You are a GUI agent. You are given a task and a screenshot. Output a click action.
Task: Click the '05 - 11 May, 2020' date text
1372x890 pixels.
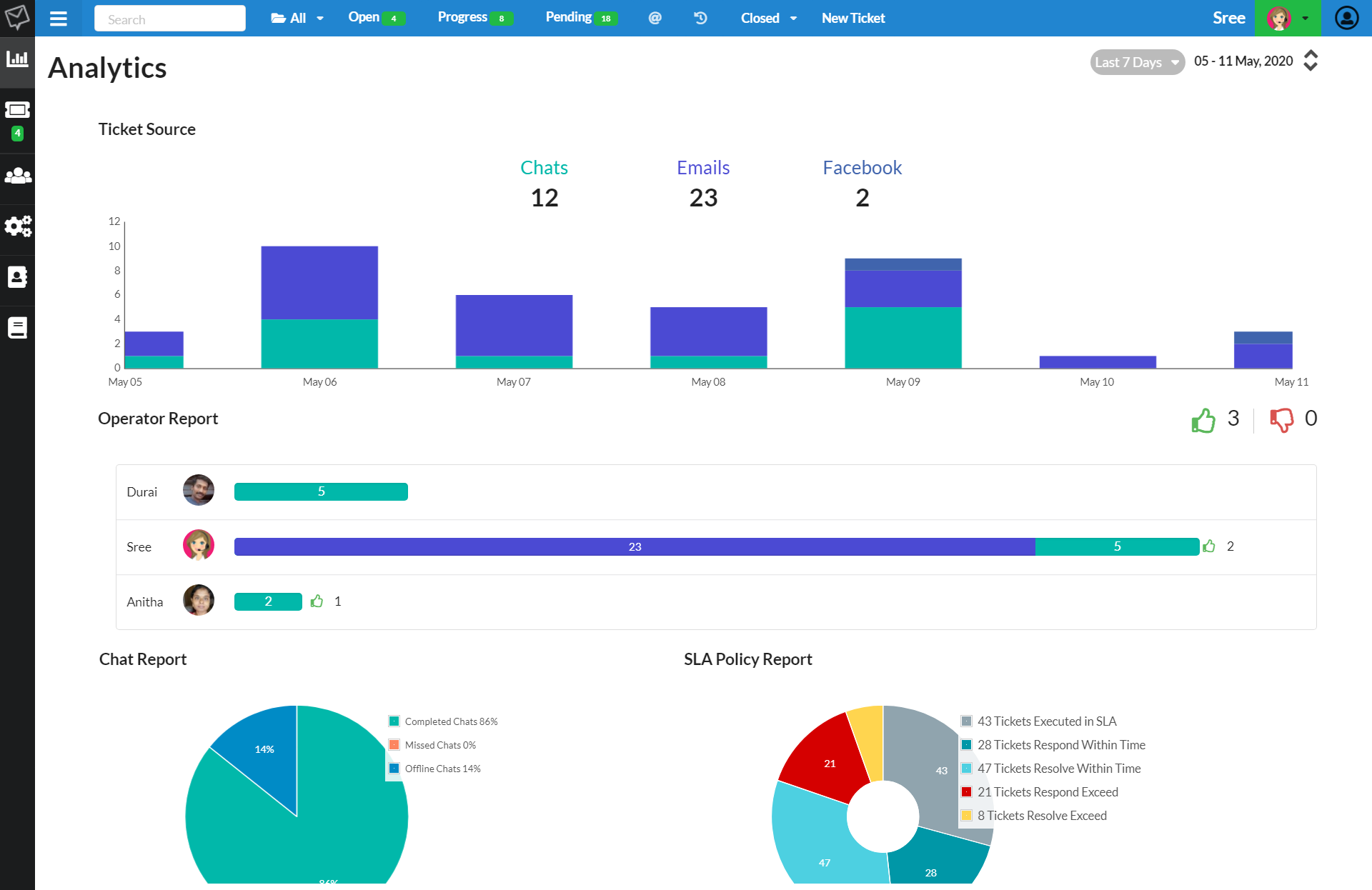pos(1243,61)
